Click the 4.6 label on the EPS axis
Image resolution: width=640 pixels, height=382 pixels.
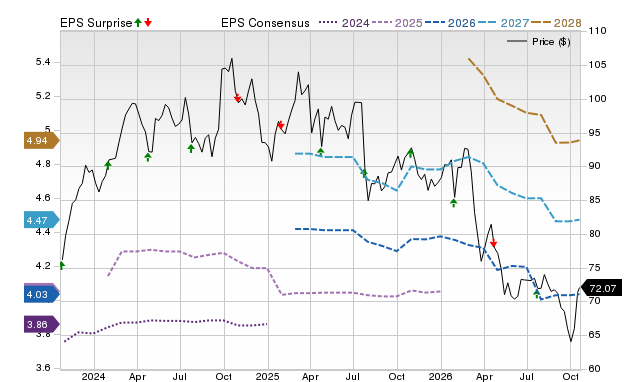pyautogui.click(x=43, y=198)
